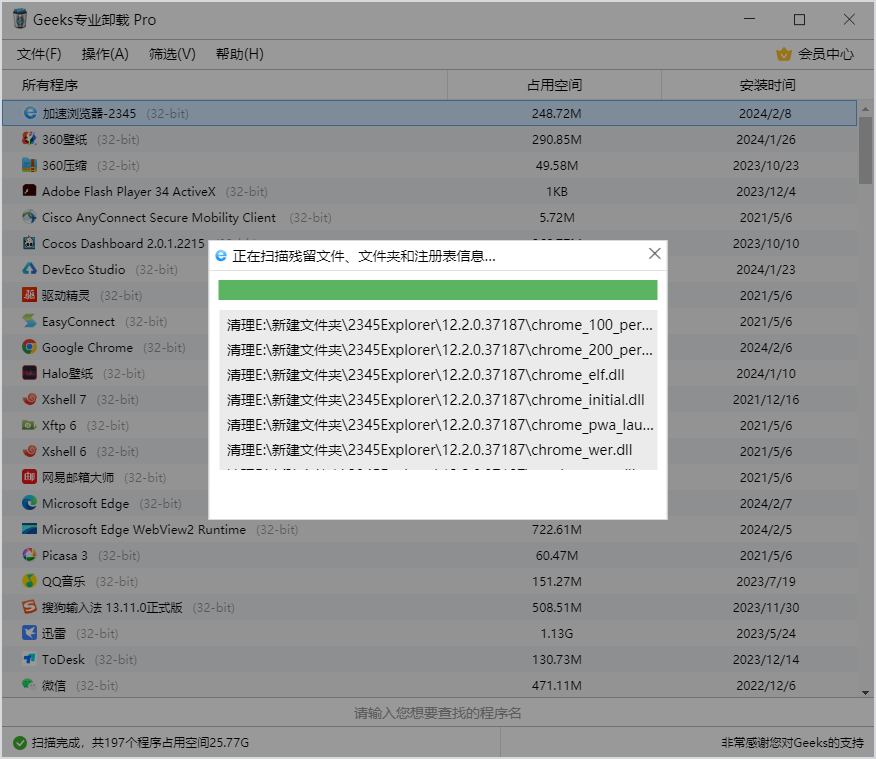Click the Xshell 6 icon

click(x=29, y=451)
